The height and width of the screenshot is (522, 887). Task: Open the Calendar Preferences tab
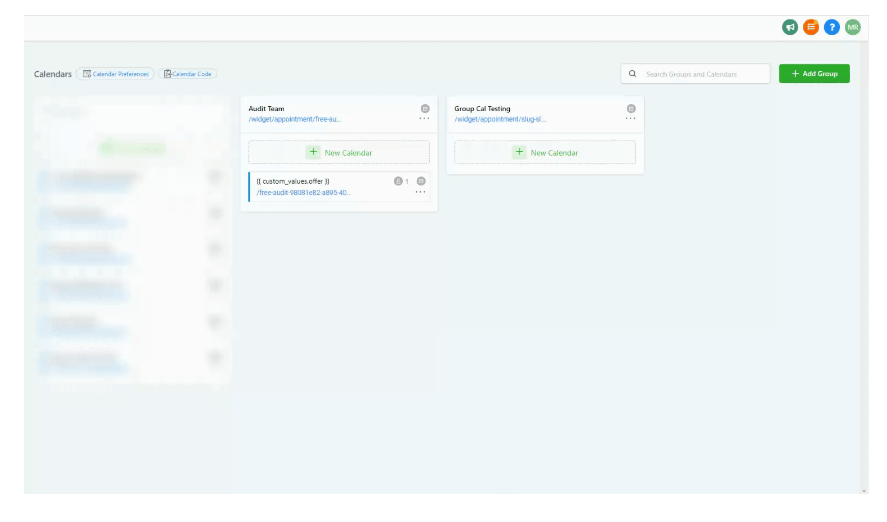click(x=115, y=74)
